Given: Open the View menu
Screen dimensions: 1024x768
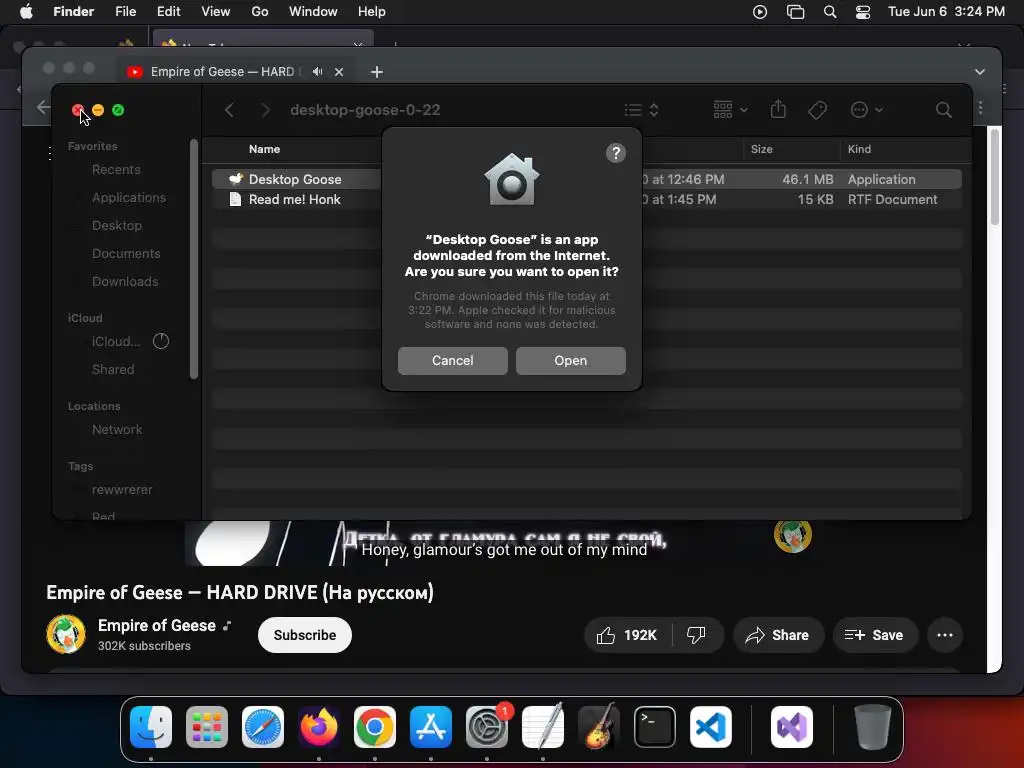Looking at the screenshot, I should coord(216,12).
